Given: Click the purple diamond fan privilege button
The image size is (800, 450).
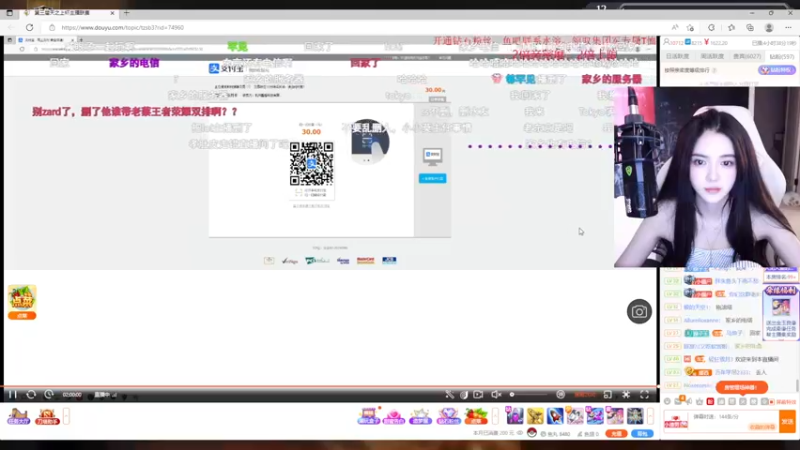Looking at the screenshot, I should (777, 70).
